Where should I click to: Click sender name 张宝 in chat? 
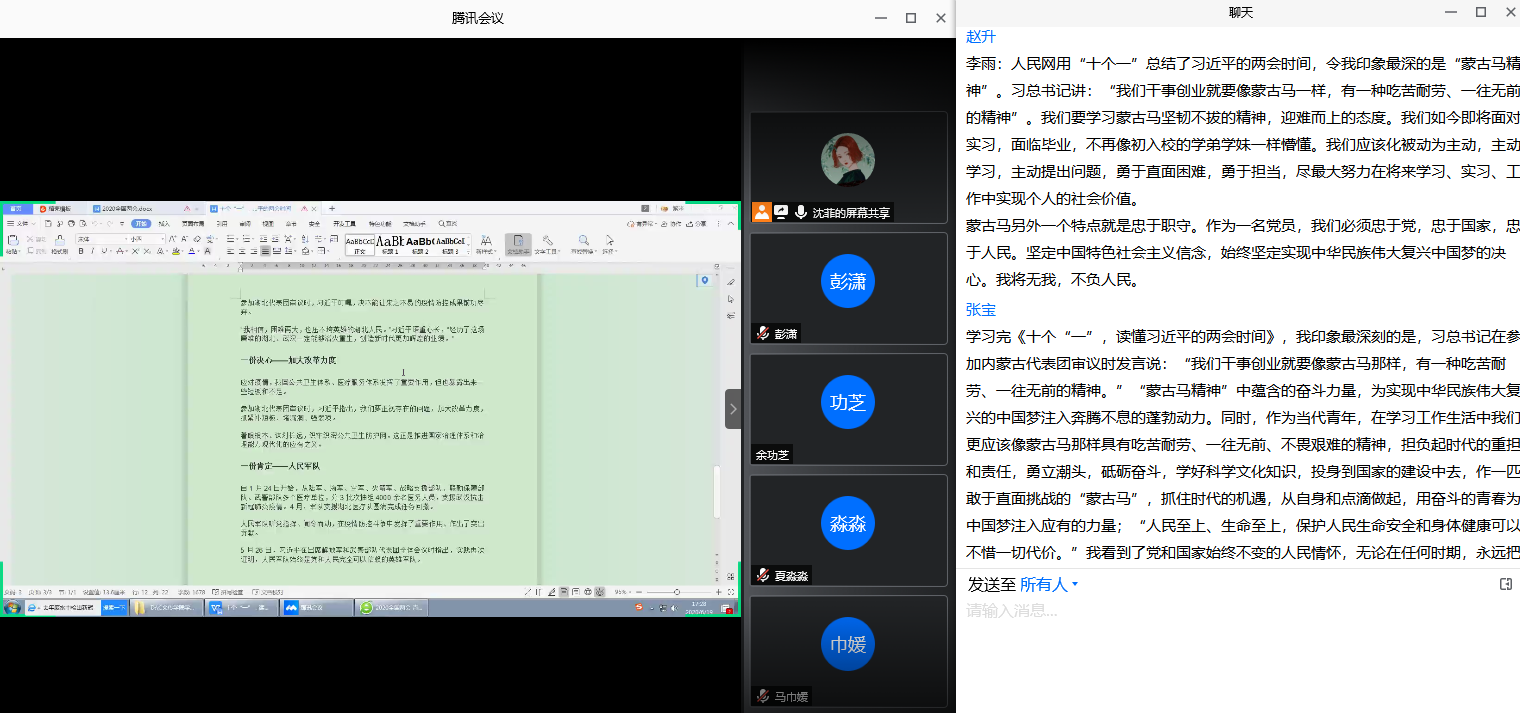pyautogui.click(x=981, y=310)
